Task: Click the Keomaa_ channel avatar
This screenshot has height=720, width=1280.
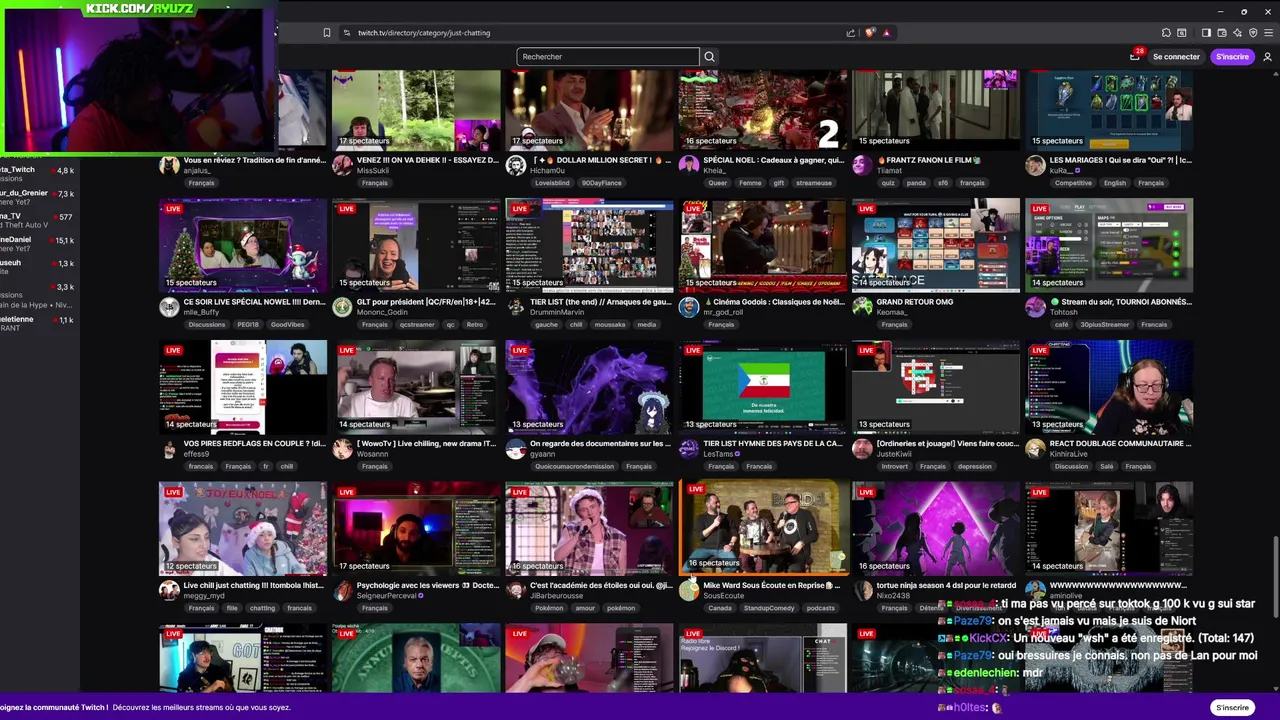Action: [x=862, y=307]
